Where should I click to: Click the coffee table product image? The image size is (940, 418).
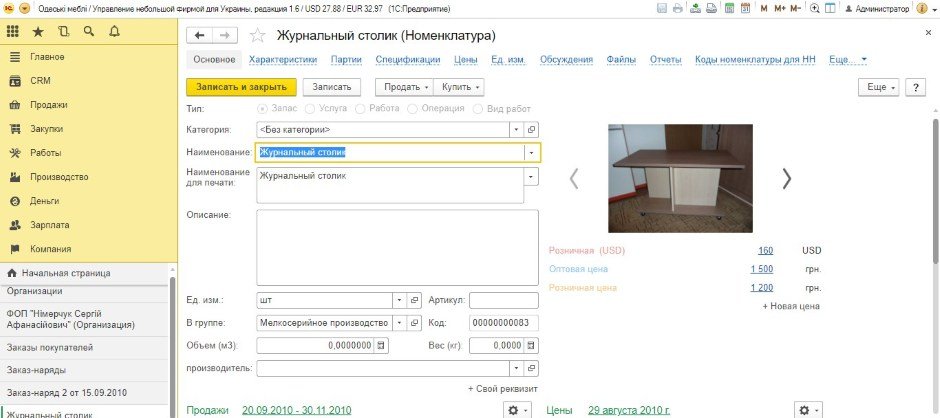pyautogui.click(x=680, y=178)
